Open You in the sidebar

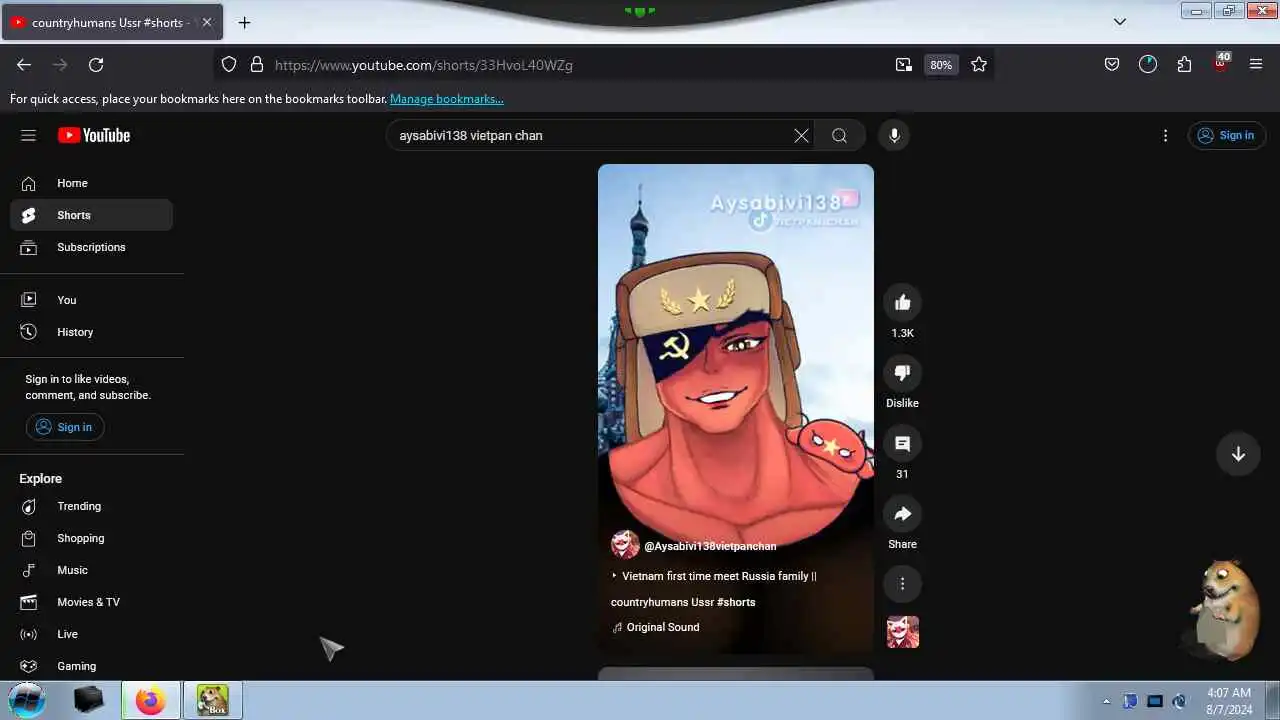click(x=92, y=300)
